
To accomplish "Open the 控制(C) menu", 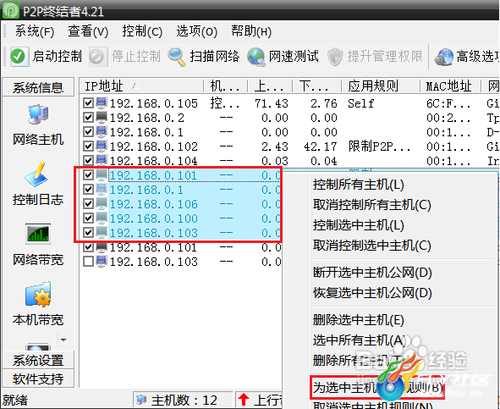I will tap(142, 32).
